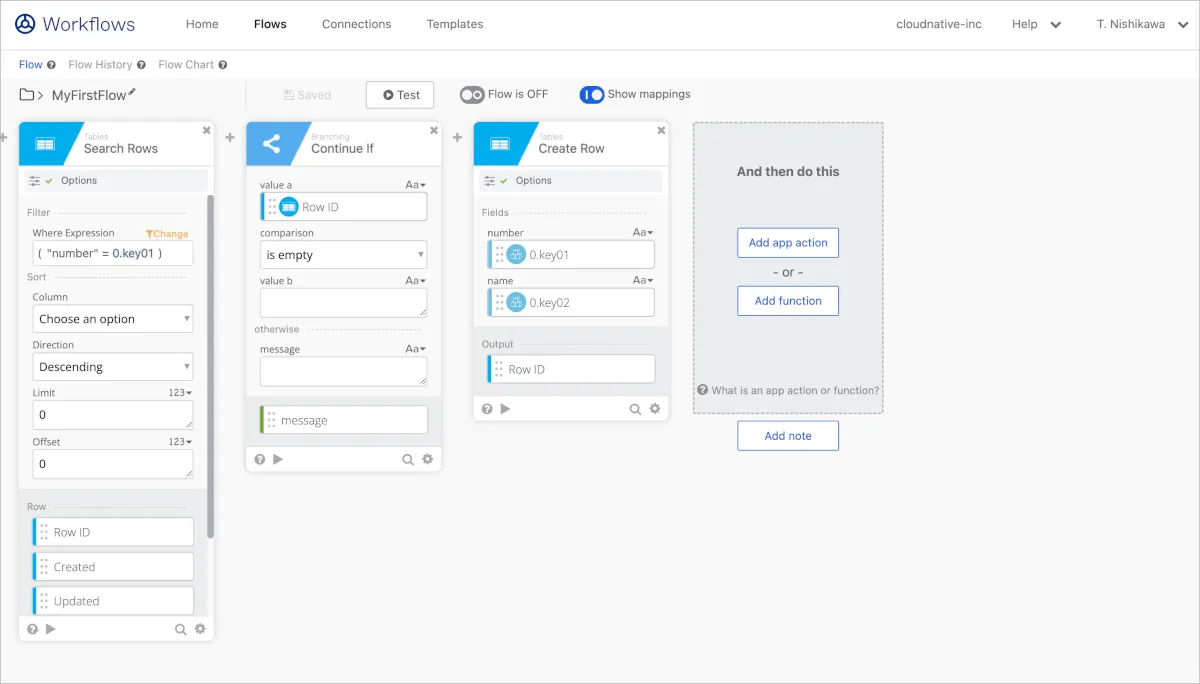Click help icon on Create Row card
This screenshot has height=684, width=1200.
click(x=487, y=409)
